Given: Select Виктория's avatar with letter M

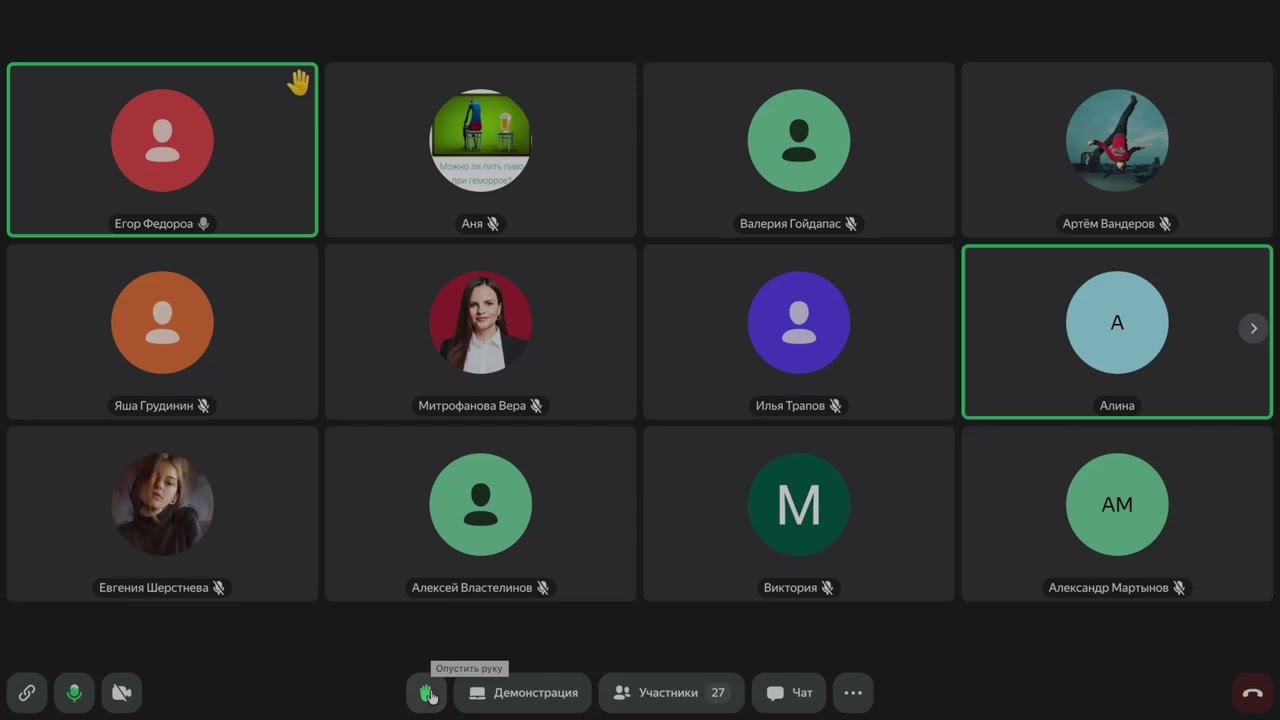Looking at the screenshot, I should 799,504.
